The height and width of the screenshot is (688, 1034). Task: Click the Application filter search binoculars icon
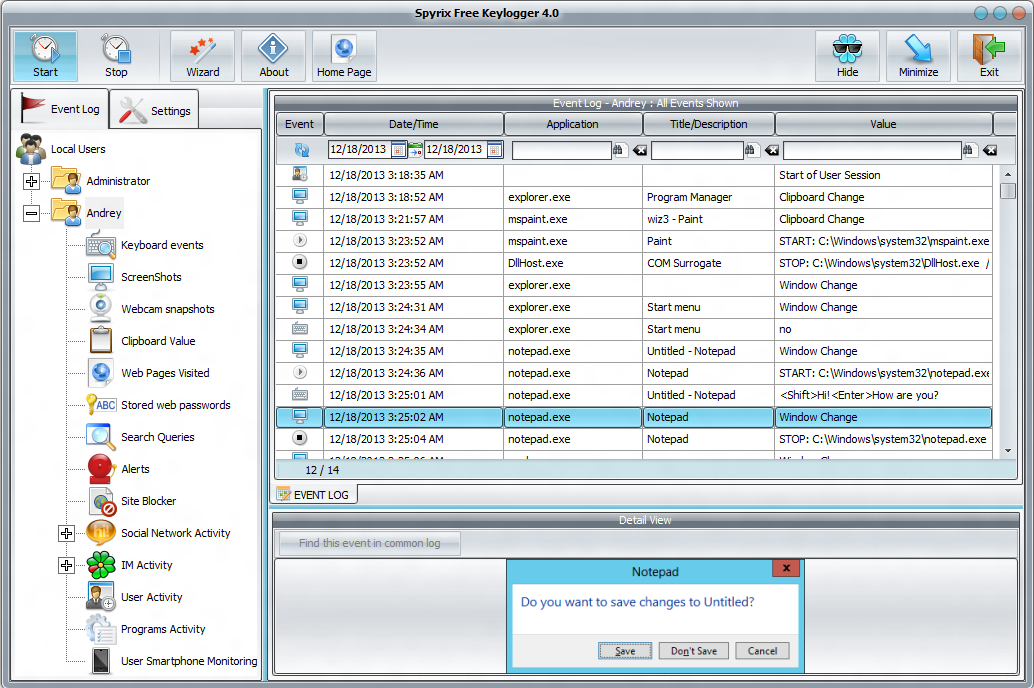pyautogui.click(x=618, y=150)
